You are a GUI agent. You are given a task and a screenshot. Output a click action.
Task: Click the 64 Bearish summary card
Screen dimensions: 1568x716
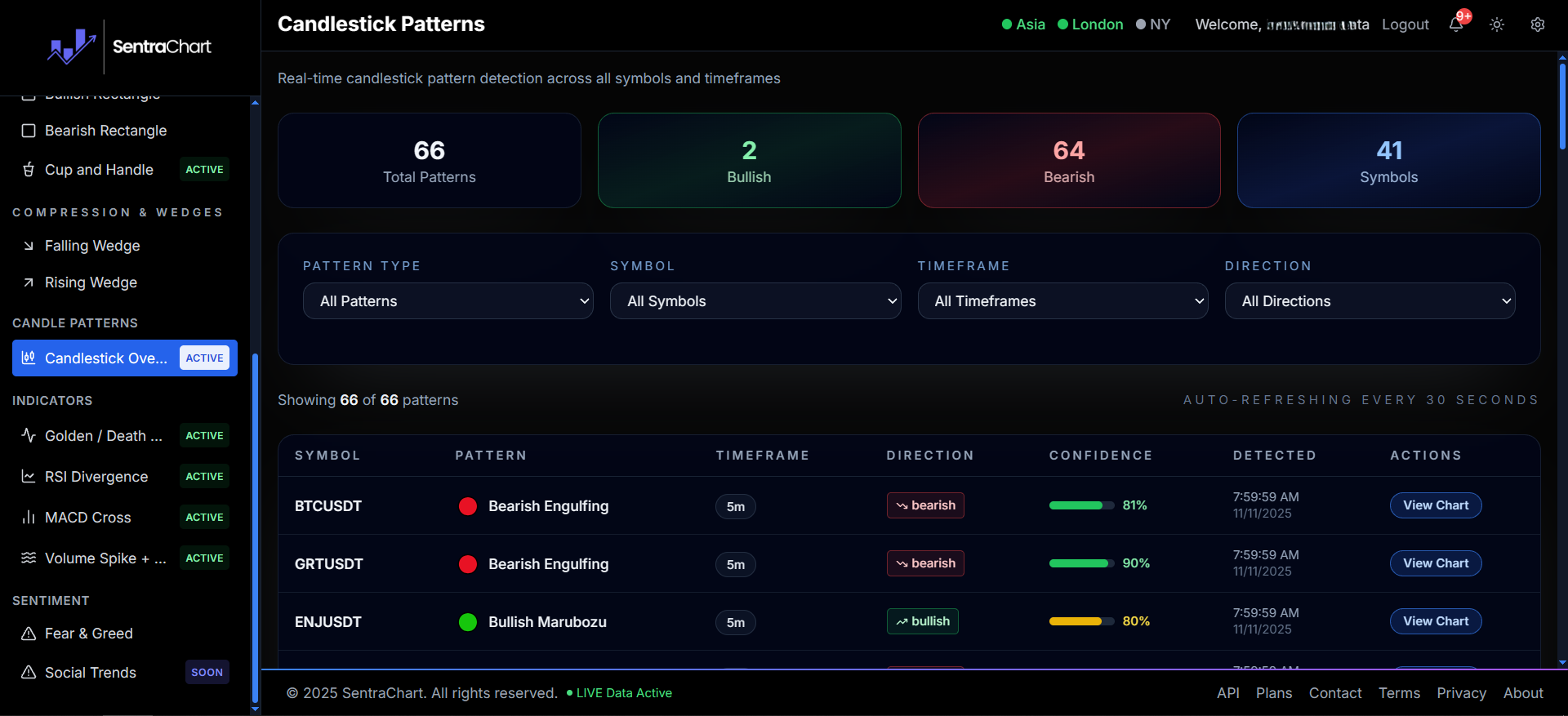pos(1069,160)
